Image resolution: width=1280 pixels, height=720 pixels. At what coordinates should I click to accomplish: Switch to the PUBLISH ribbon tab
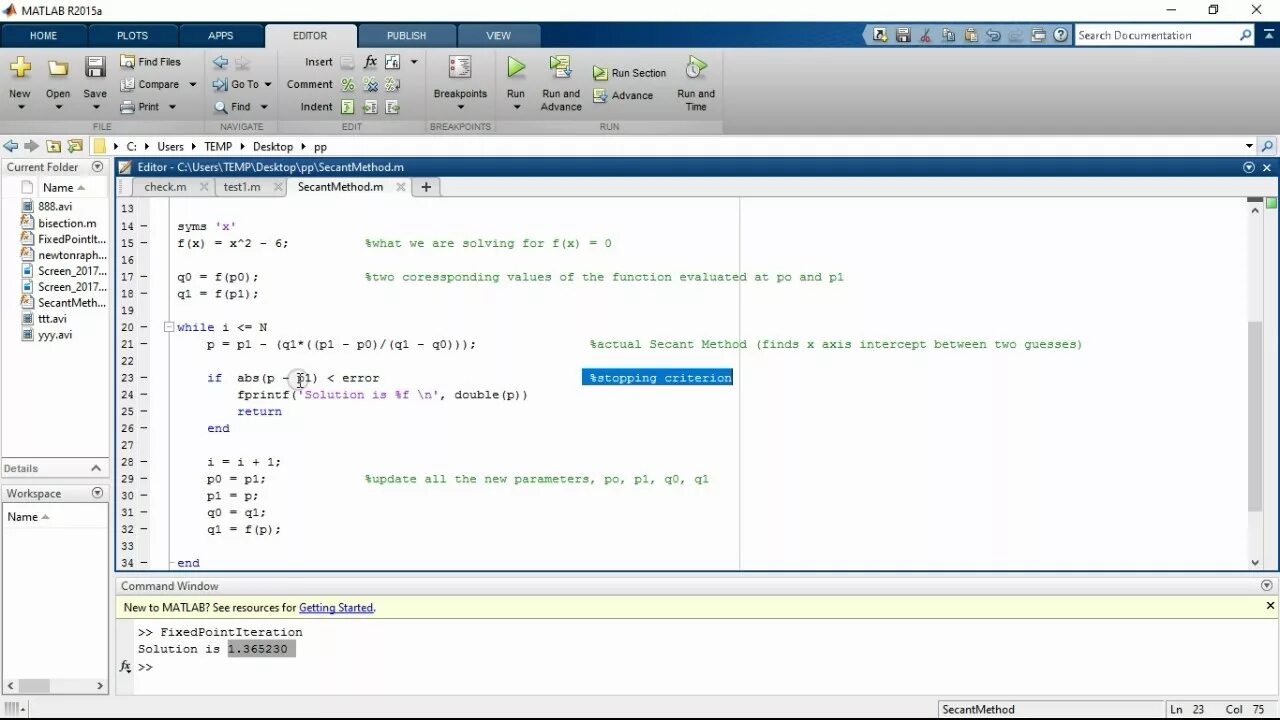click(406, 35)
